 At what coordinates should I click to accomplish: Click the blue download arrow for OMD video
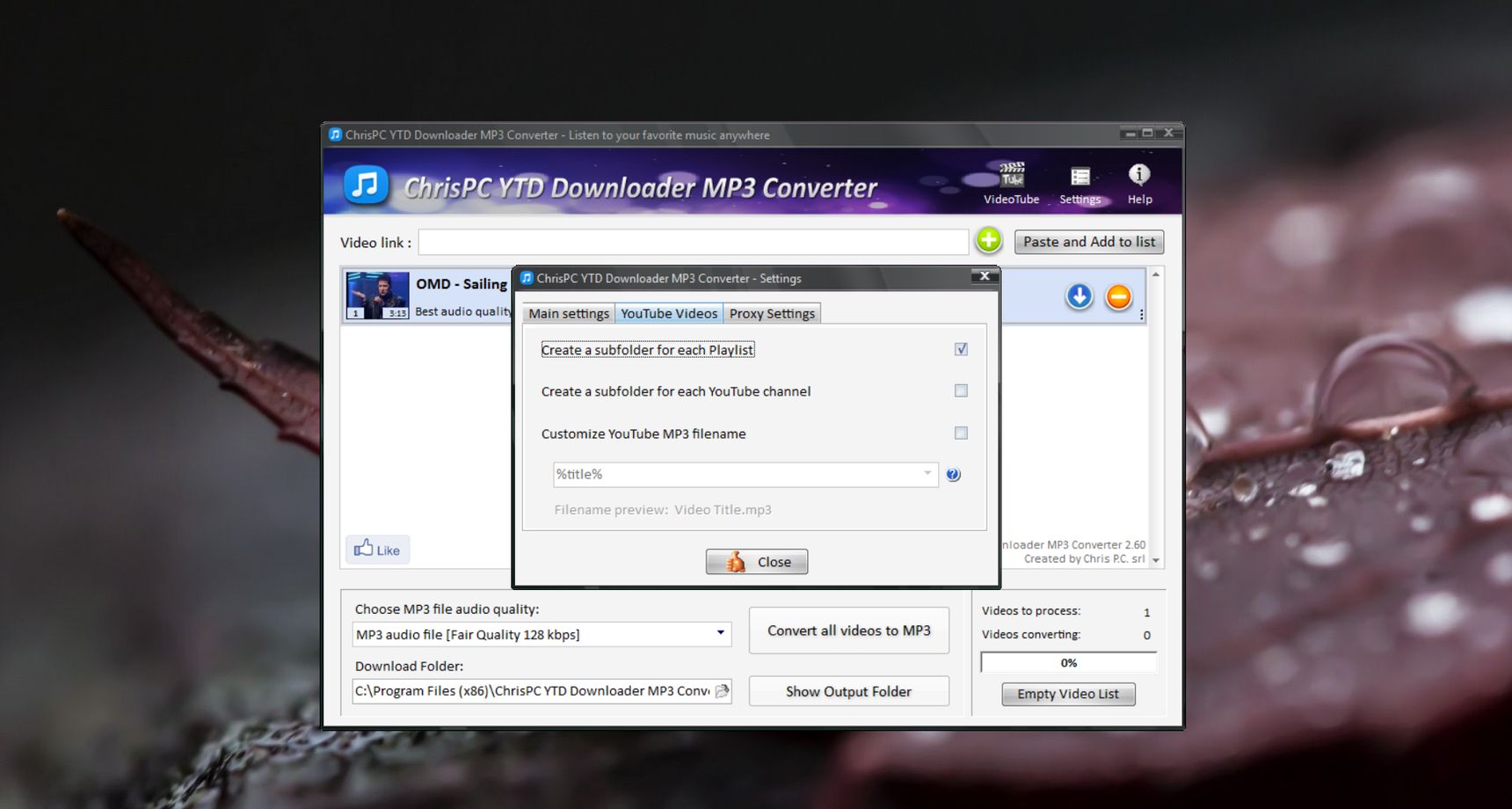pos(1079,296)
